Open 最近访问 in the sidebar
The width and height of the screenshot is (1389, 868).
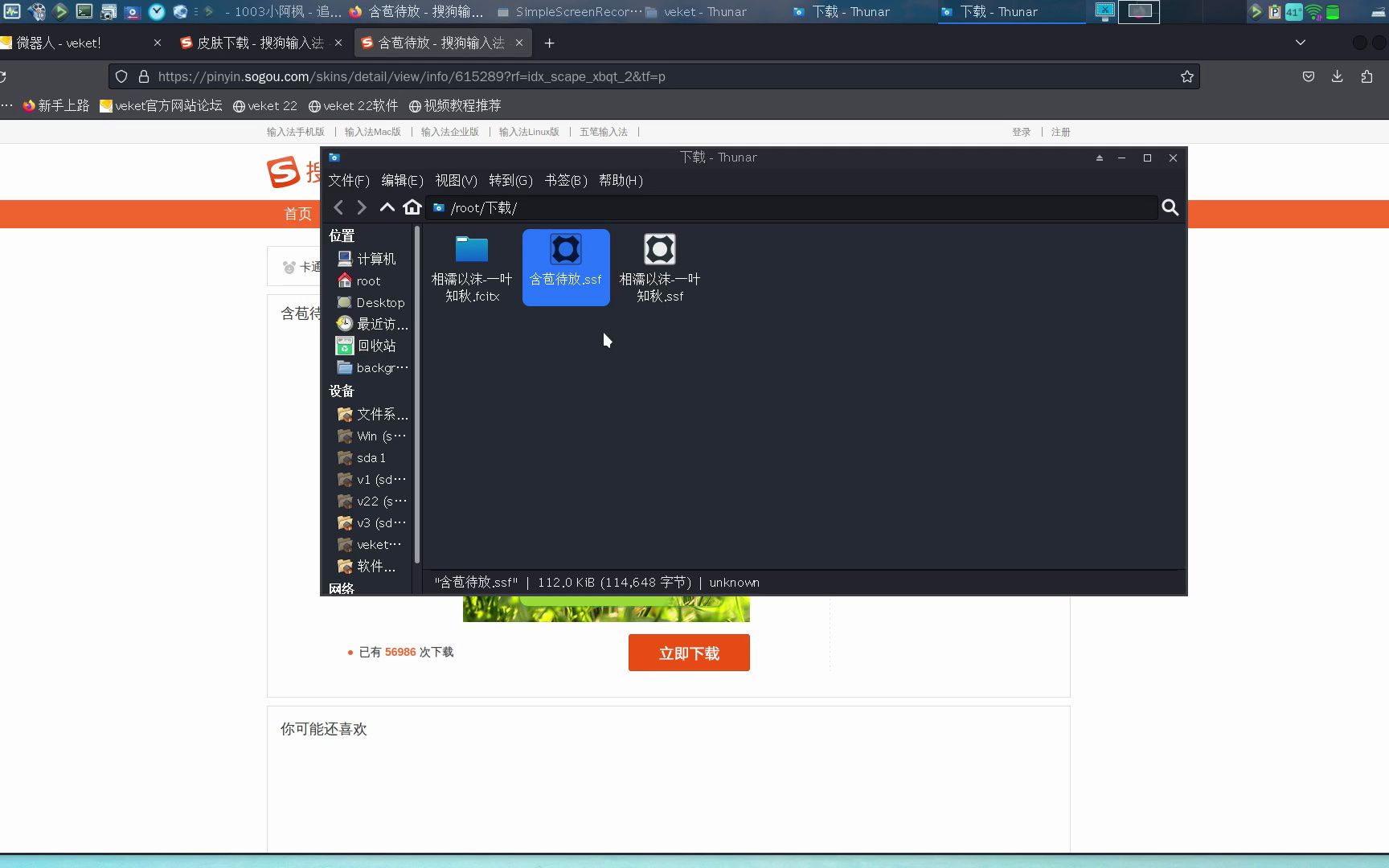pos(374,324)
